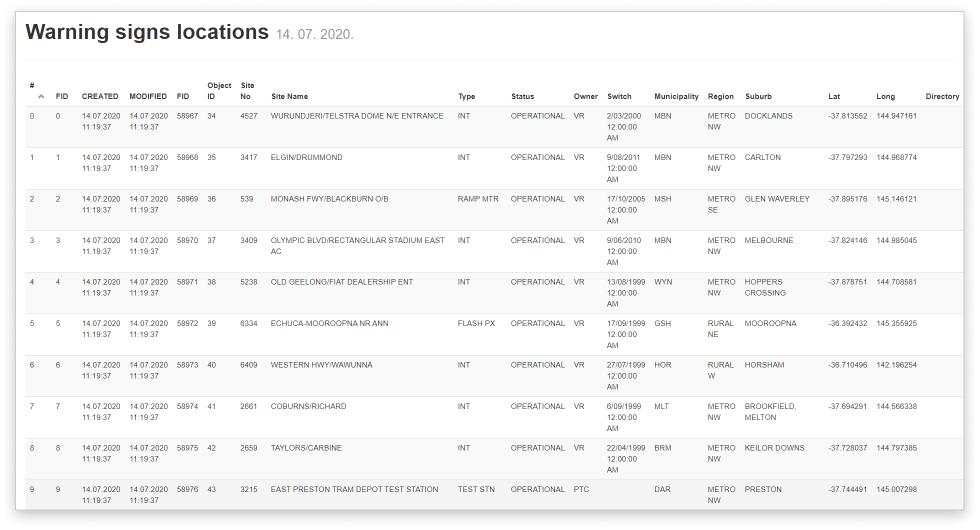Click site number 3417
Image resolution: width=980 pixels, height=530 pixels.
click(x=249, y=158)
